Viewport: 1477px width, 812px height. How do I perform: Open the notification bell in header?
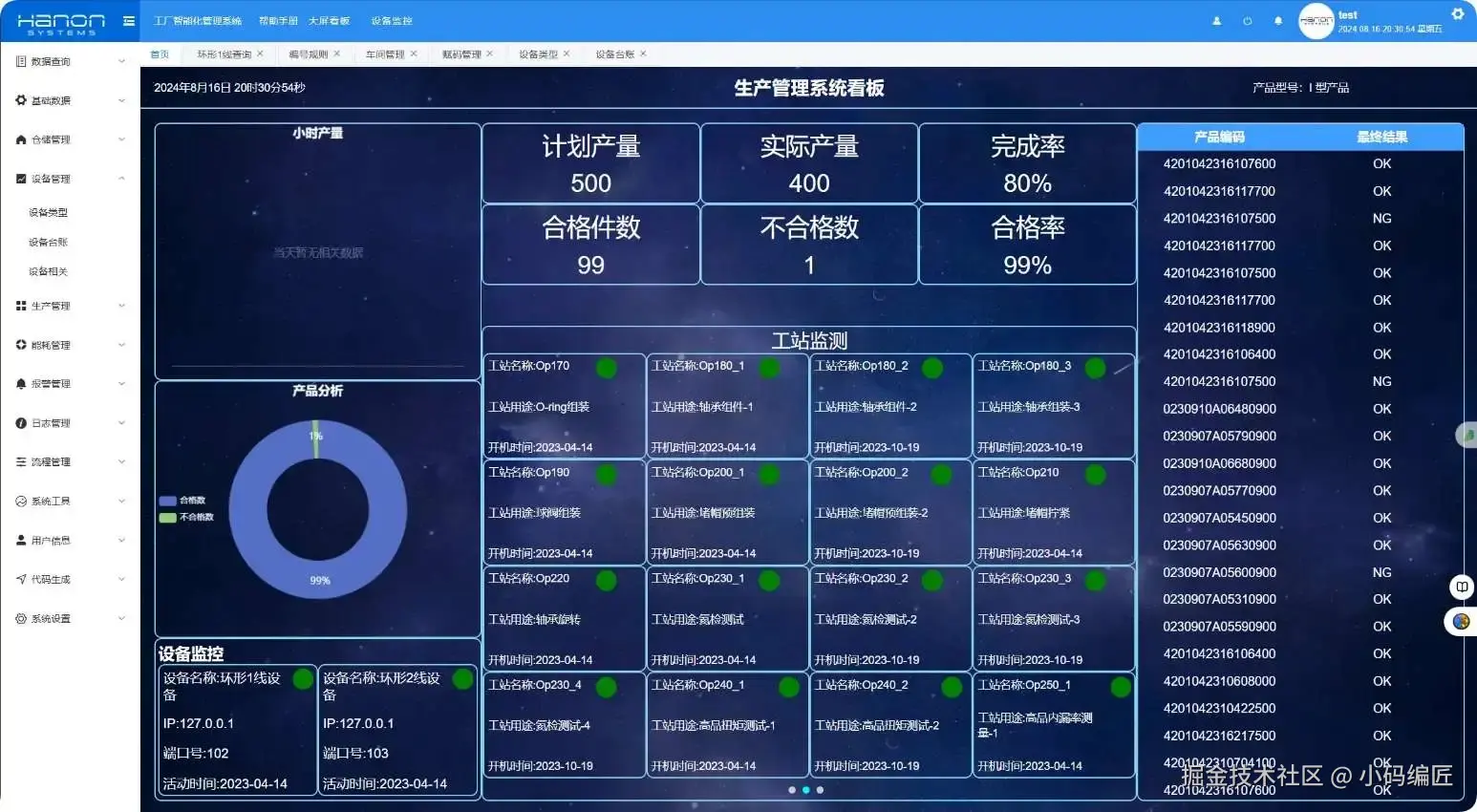pyautogui.click(x=1277, y=21)
